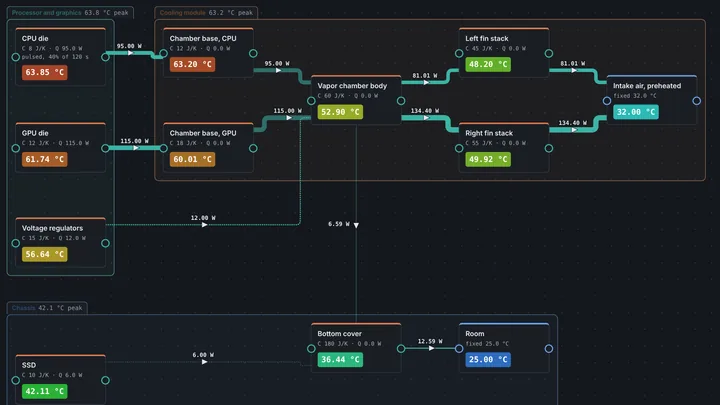The width and height of the screenshot is (720, 405).
Task: Select the SSD right-side output port
Action: coord(105,380)
